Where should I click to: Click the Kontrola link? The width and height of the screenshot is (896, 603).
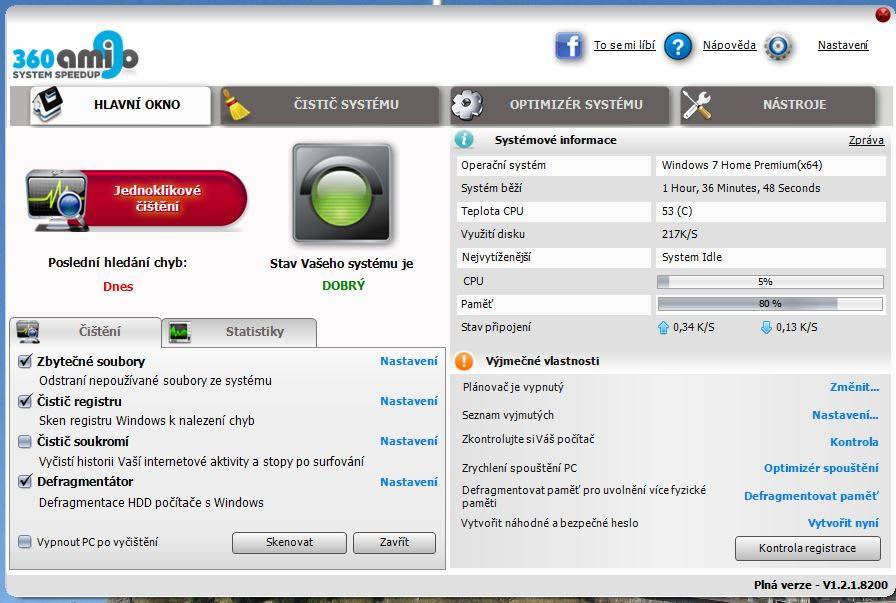tap(854, 442)
